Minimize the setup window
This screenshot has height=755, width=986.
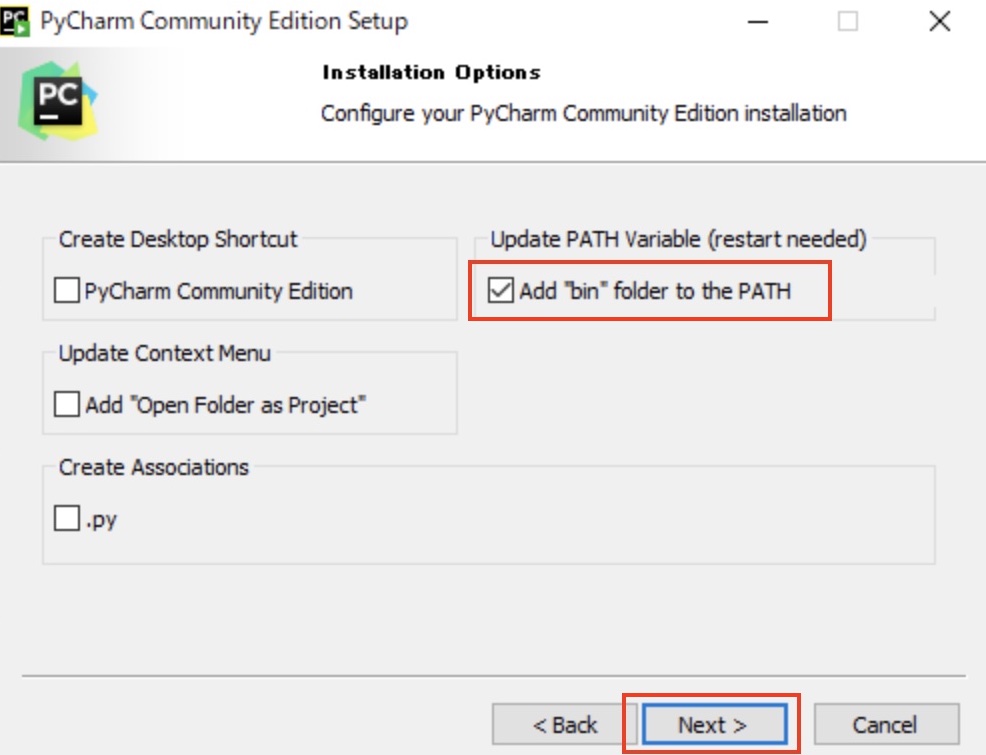click(x=758, y=21)
